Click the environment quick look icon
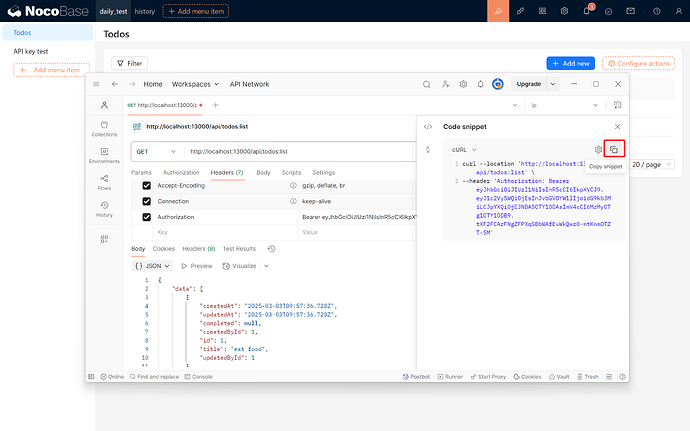 617,105
